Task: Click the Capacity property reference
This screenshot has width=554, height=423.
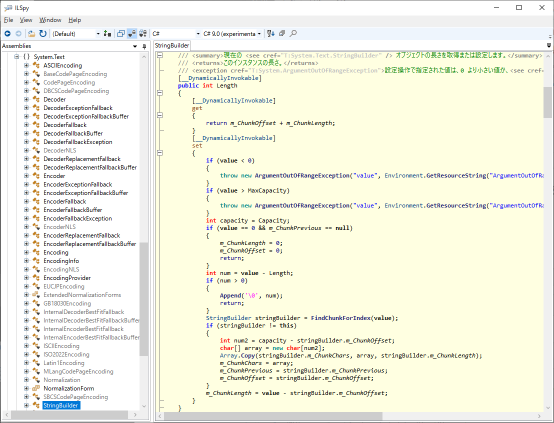Action: tap(272, 221)
